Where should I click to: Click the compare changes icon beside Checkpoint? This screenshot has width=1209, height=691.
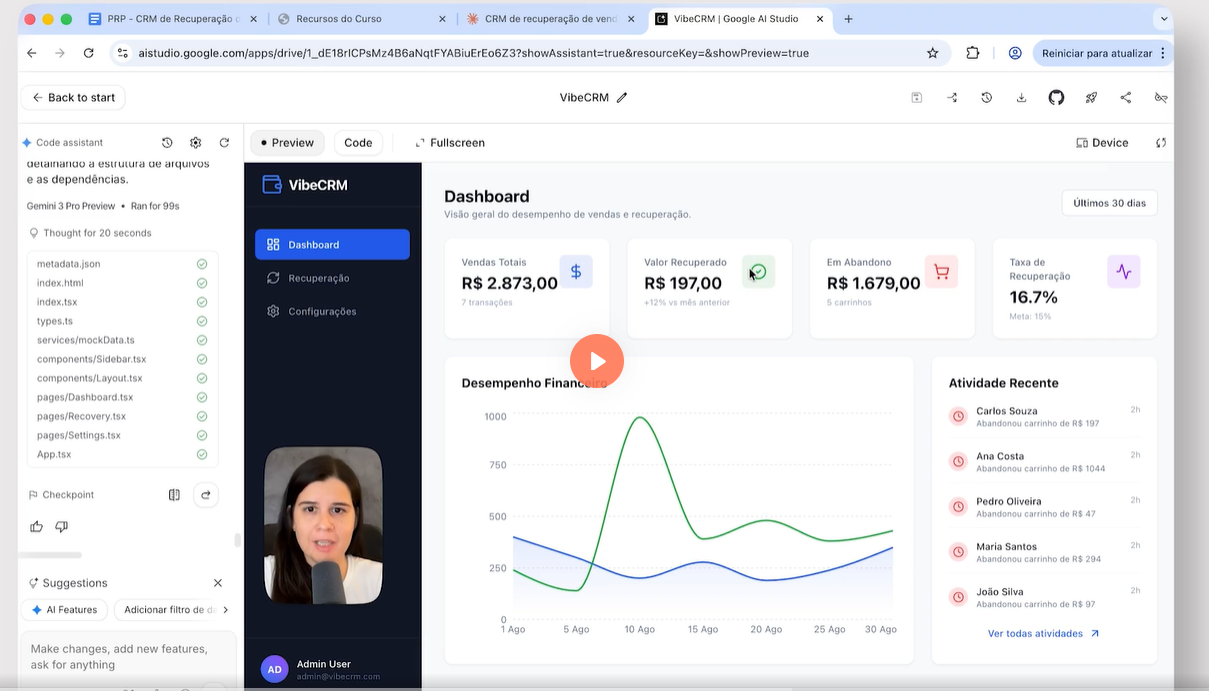174,494
